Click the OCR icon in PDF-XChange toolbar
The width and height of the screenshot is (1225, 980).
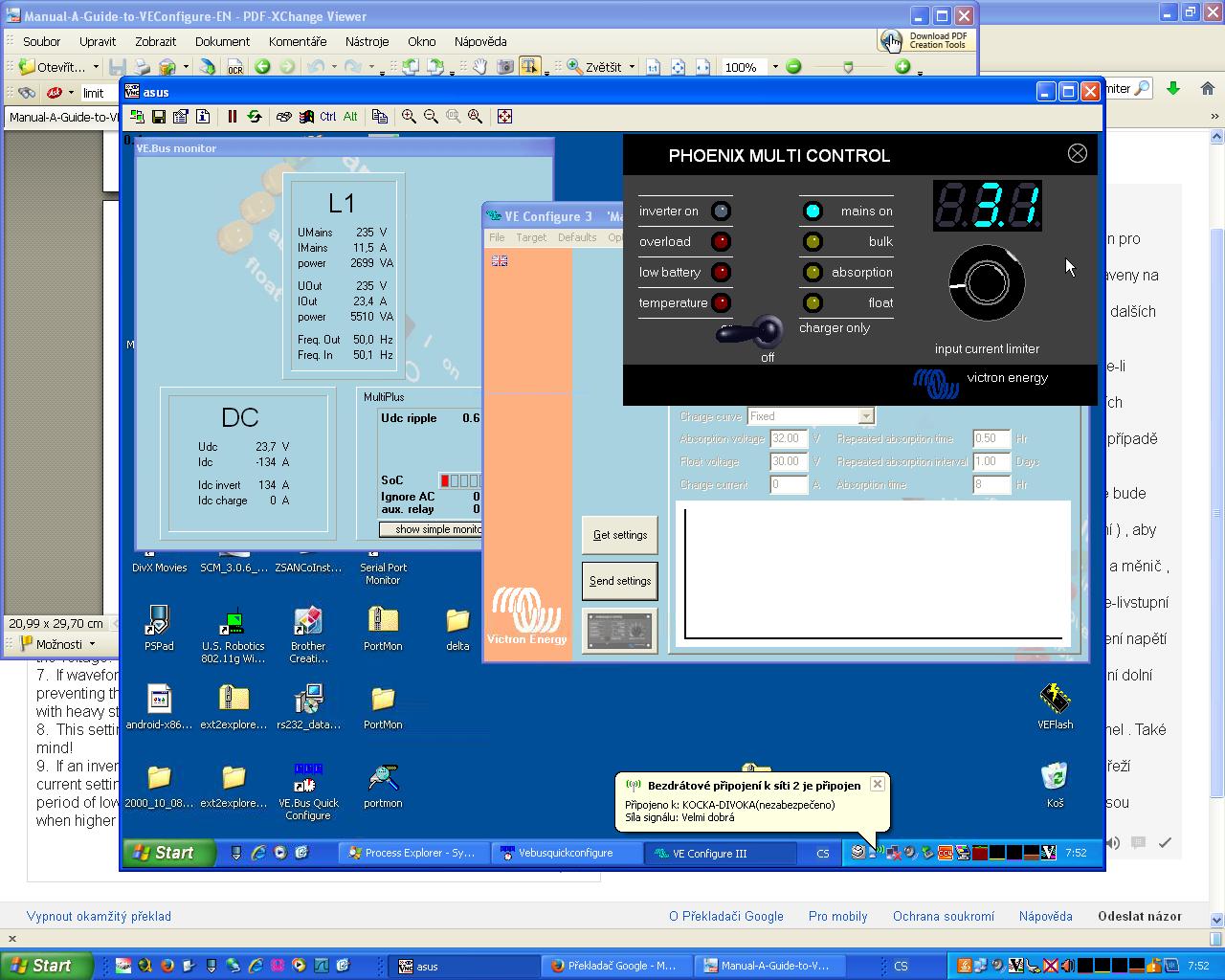(x=234, y=67)
